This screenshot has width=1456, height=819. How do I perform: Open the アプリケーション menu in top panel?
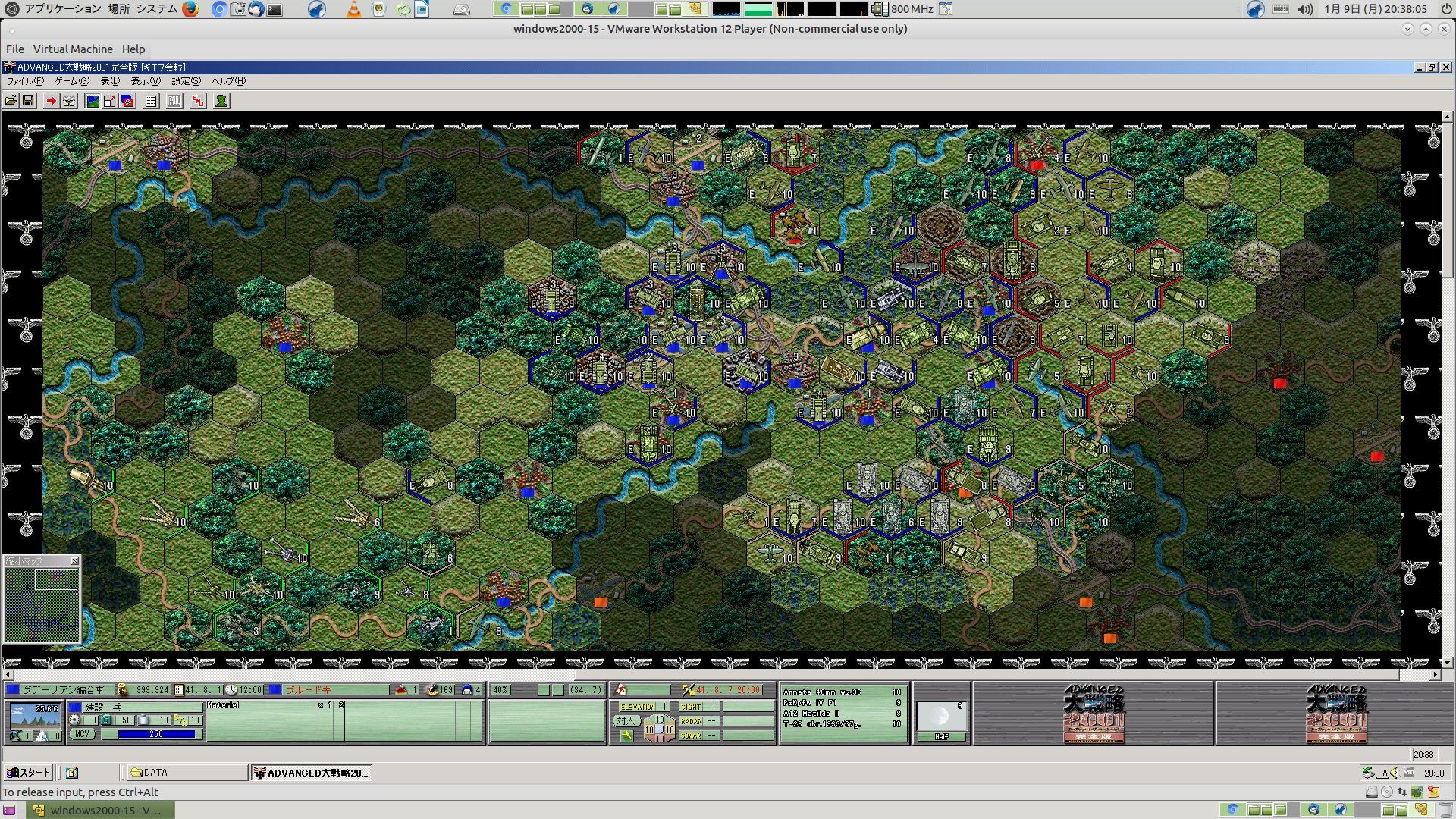[63, 9]
